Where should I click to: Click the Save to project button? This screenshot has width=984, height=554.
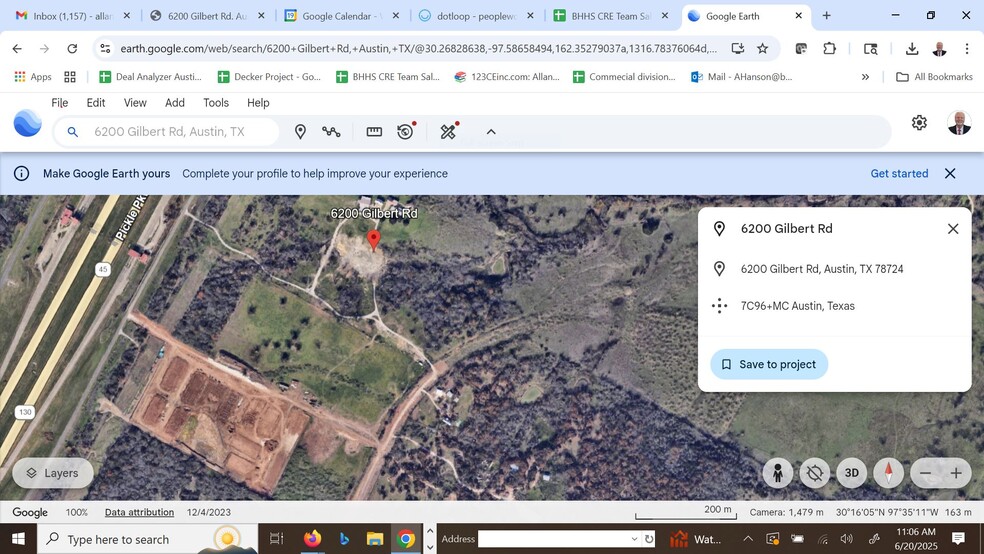(x=769, y=364)
